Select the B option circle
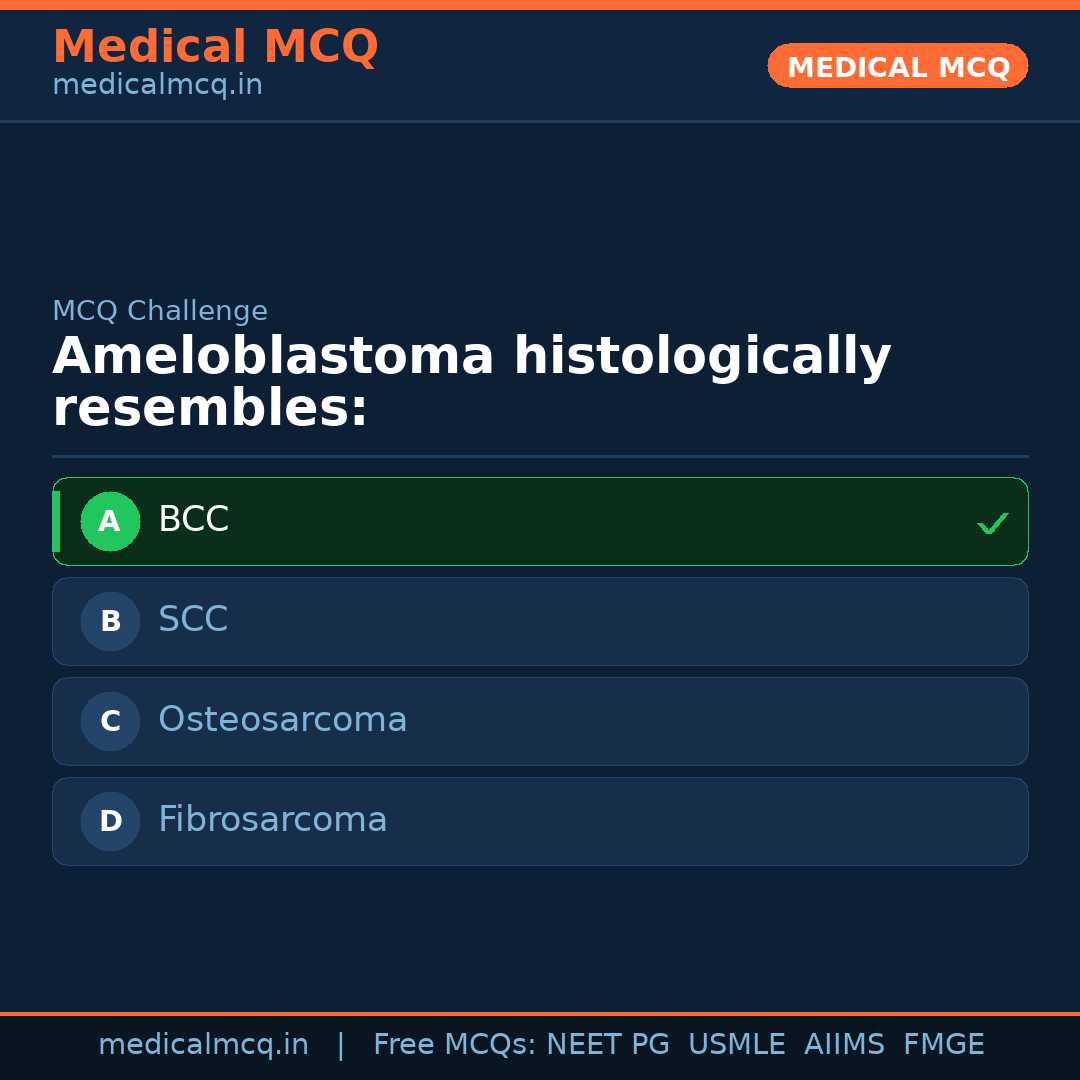Image resolution: width=1080 pixels, height=1080 pixels. (110, 621)
